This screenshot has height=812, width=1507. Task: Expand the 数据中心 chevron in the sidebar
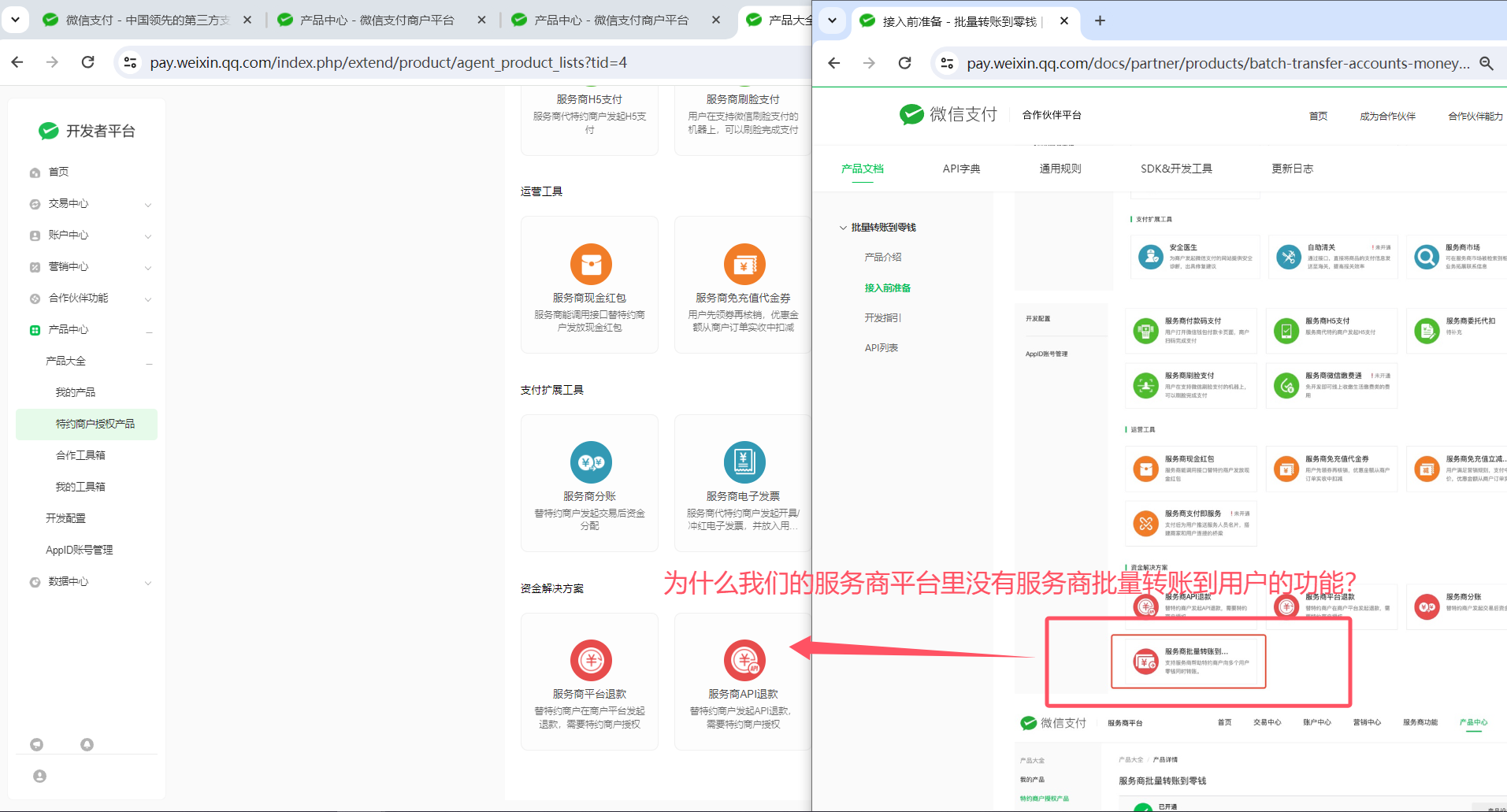(x=148, y=583)
